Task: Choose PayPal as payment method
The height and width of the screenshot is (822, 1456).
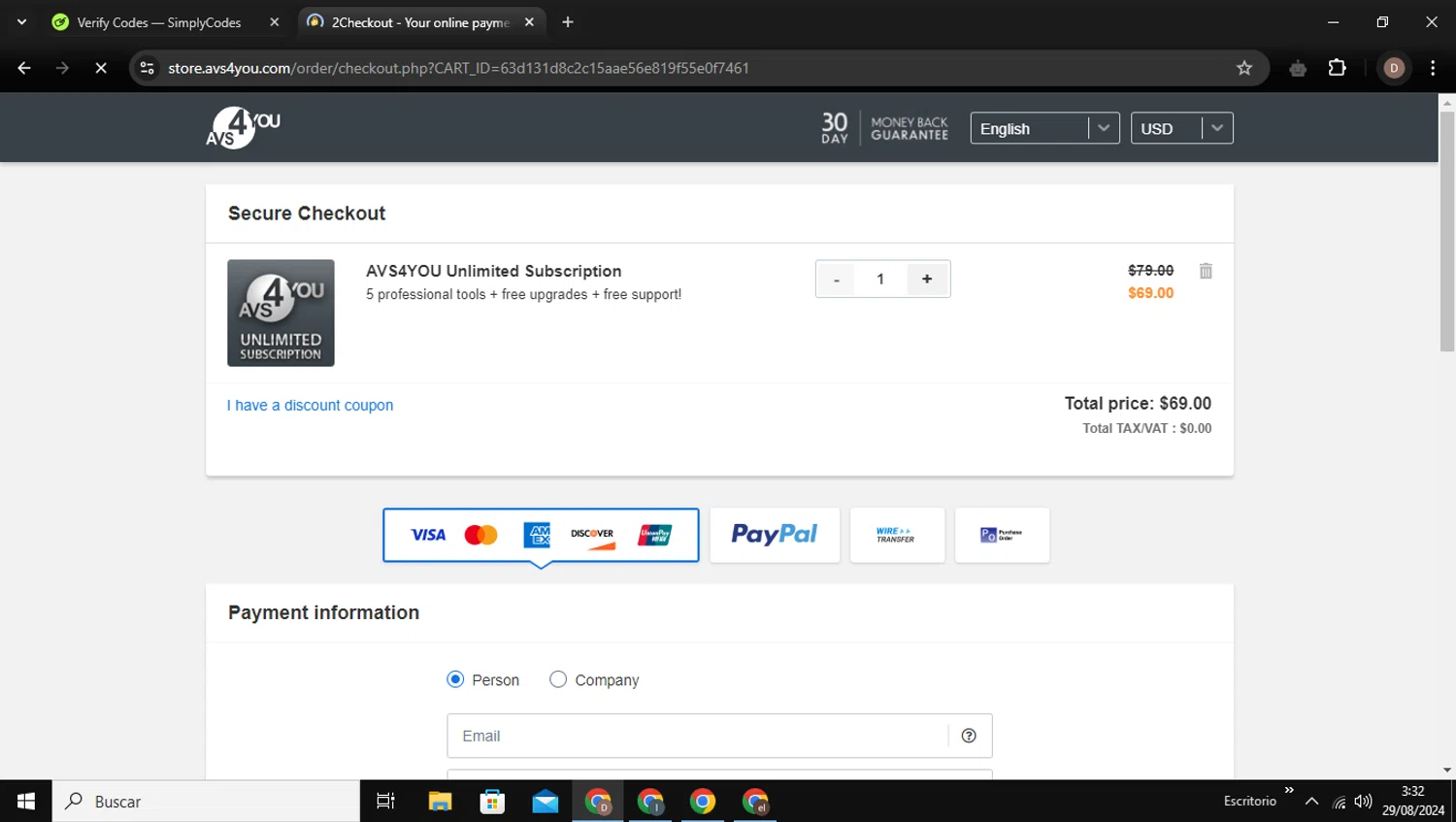Action: coord(775,535)
